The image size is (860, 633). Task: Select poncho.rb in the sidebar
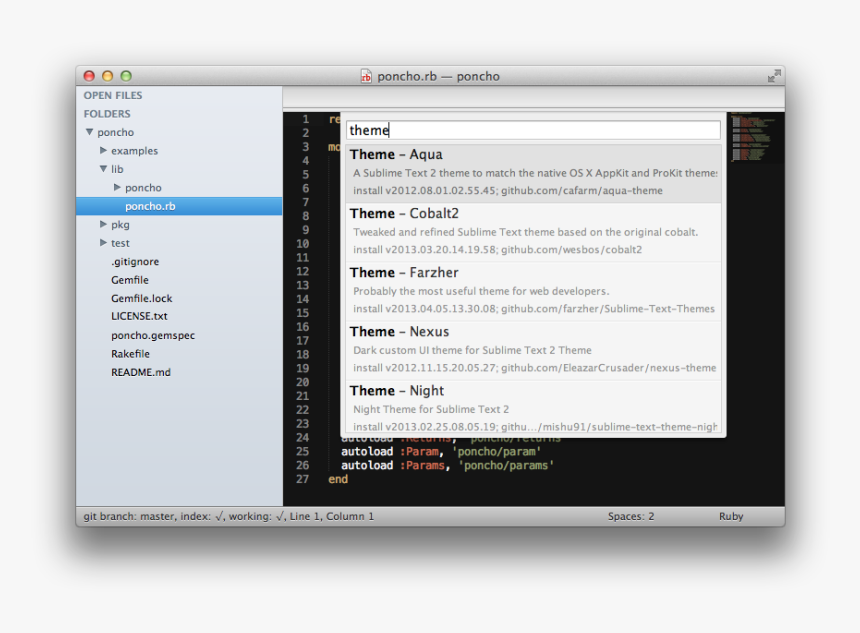179,206
